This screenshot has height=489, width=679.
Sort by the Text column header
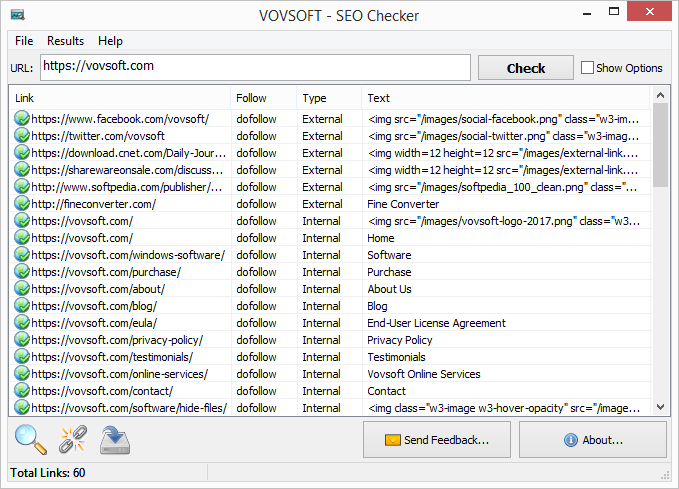click(506, 98)
